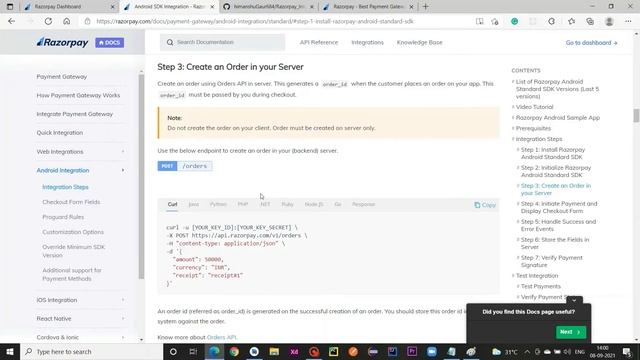Open File Explorer from the taskbar

point(274,351)
